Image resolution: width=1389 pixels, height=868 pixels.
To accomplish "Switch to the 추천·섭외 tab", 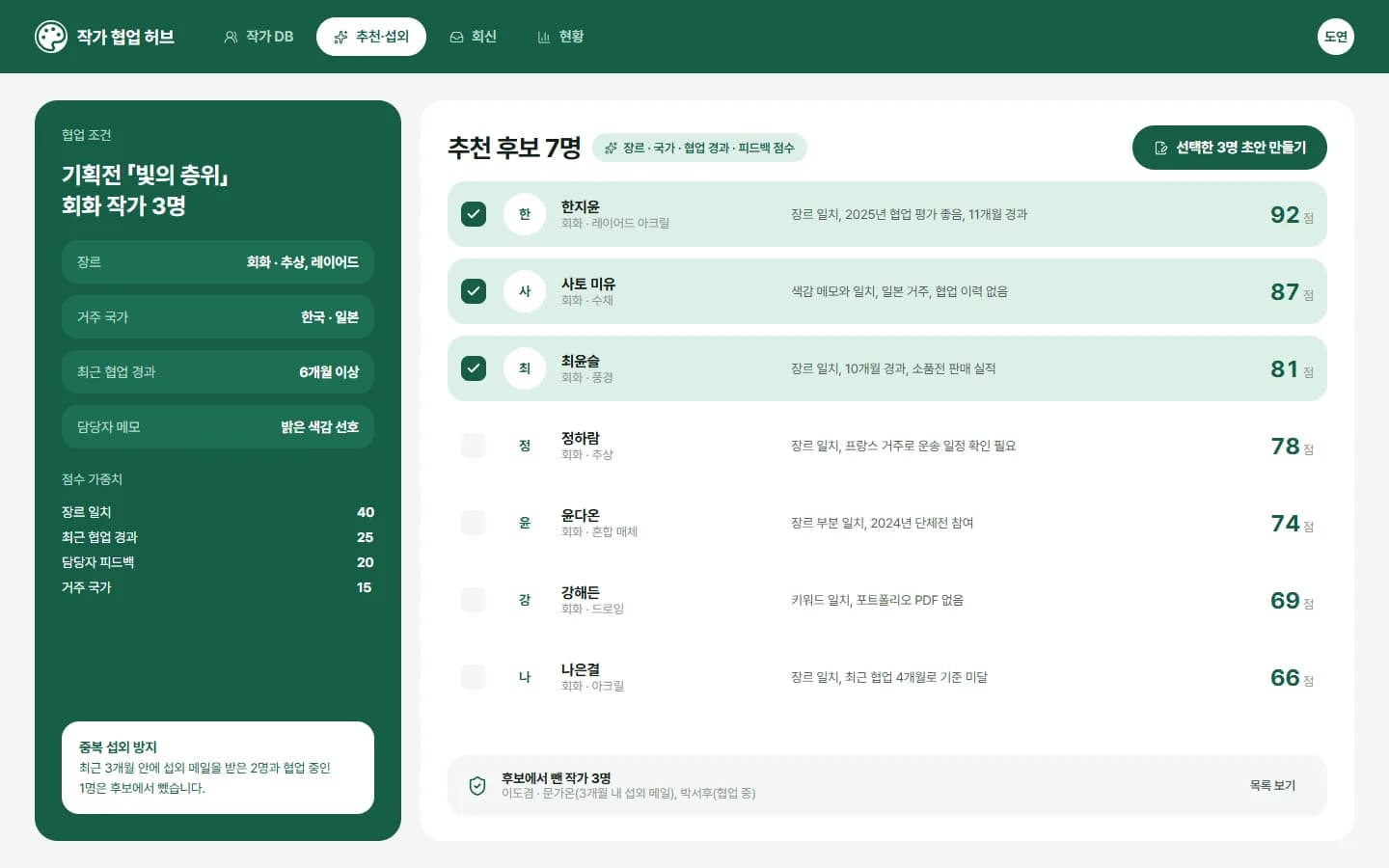I will [x=371, y=37].
